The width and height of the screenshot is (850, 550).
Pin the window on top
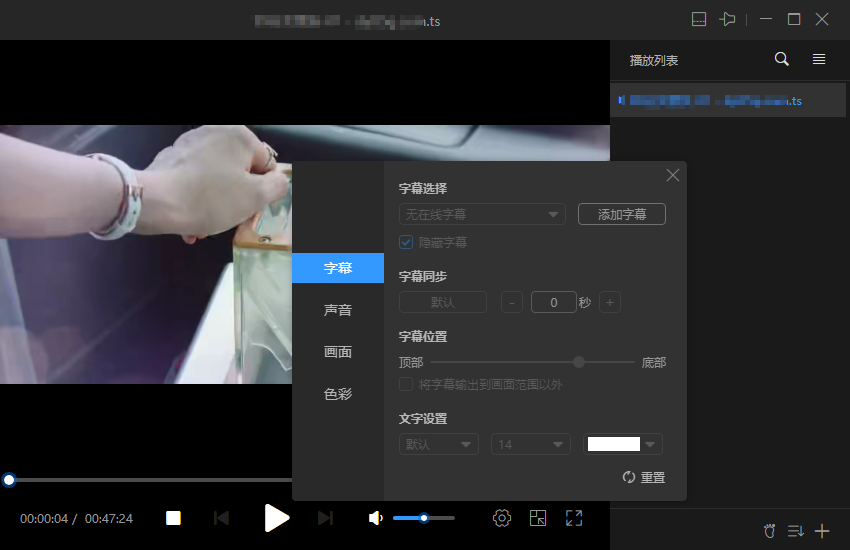727,20
